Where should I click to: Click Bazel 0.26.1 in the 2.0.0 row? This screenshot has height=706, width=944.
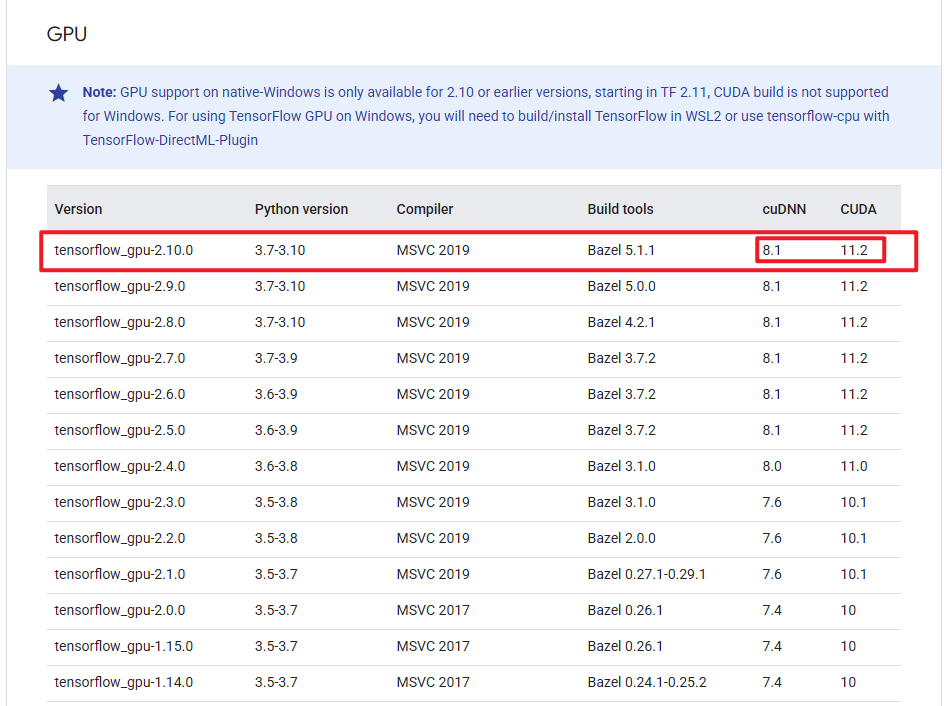pyautogui.click(x=625, y=610)
